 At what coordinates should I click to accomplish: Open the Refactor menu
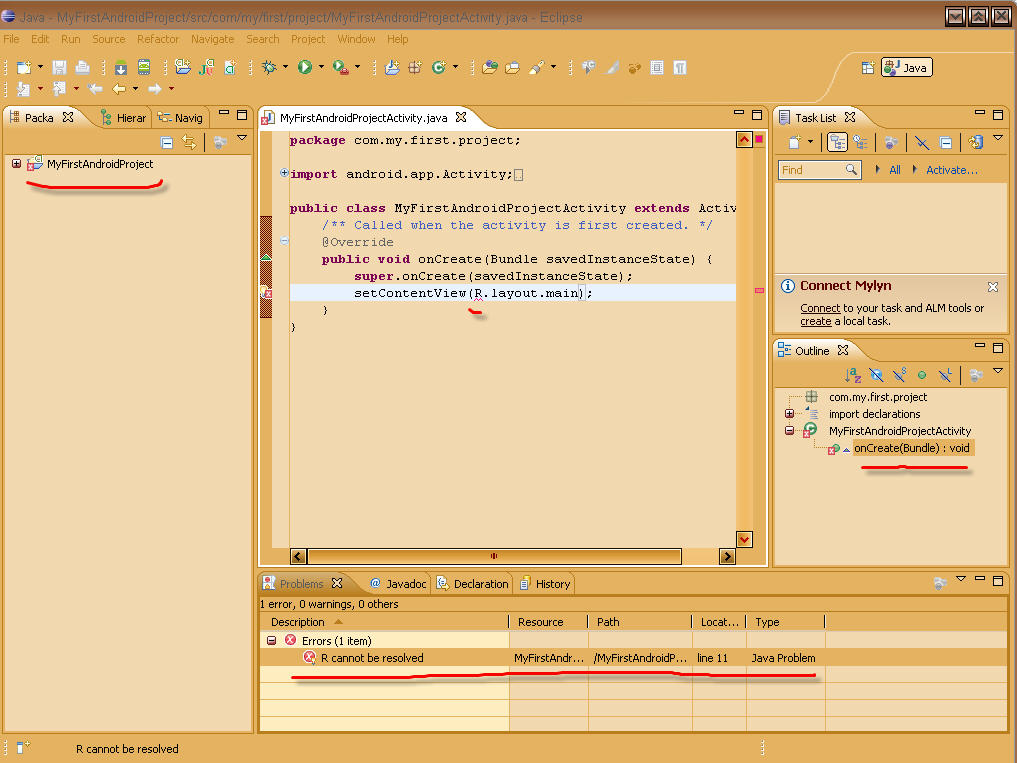(x=158, y=39)
